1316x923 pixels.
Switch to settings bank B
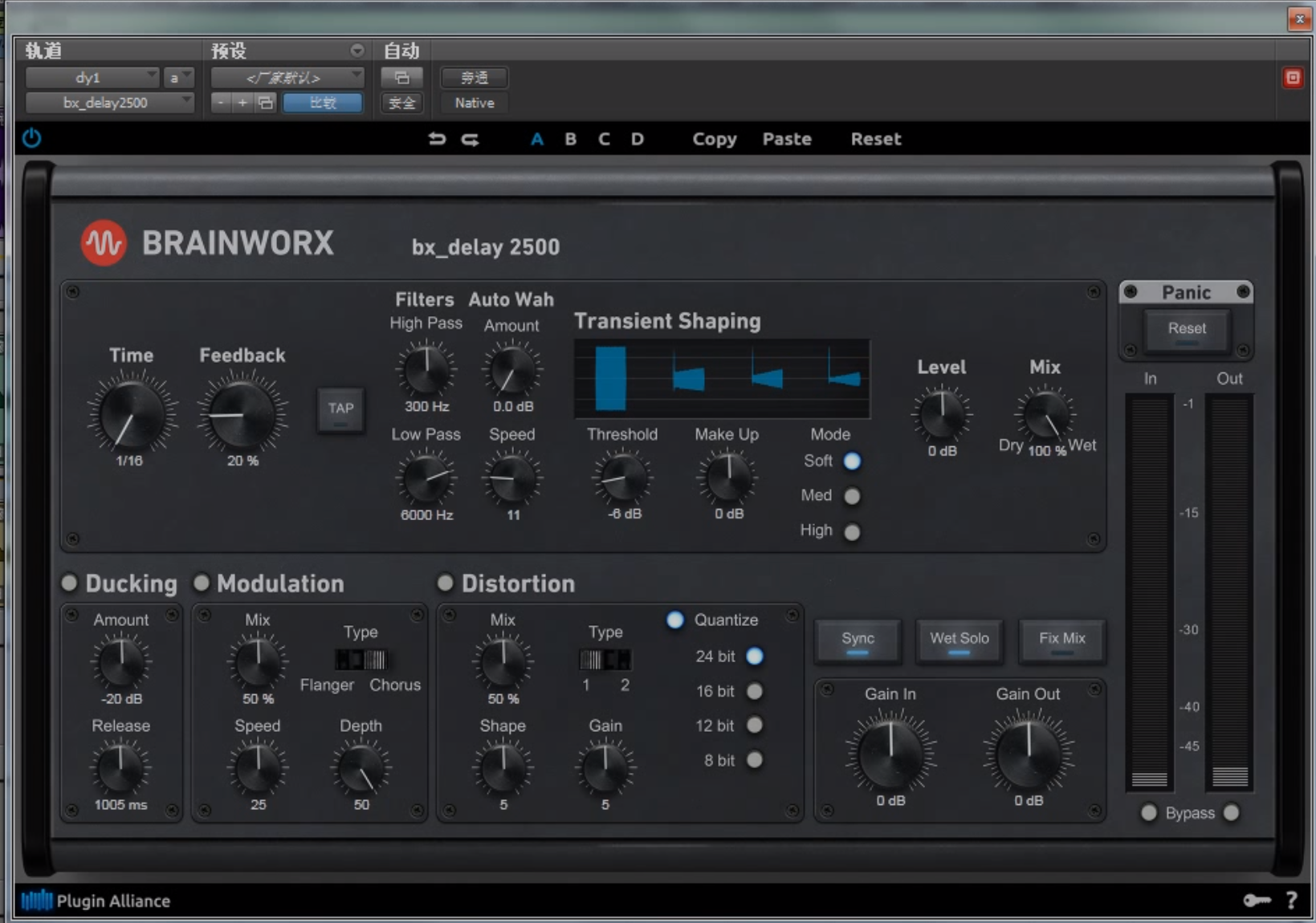pyautogui.click(x=570, y=139)
